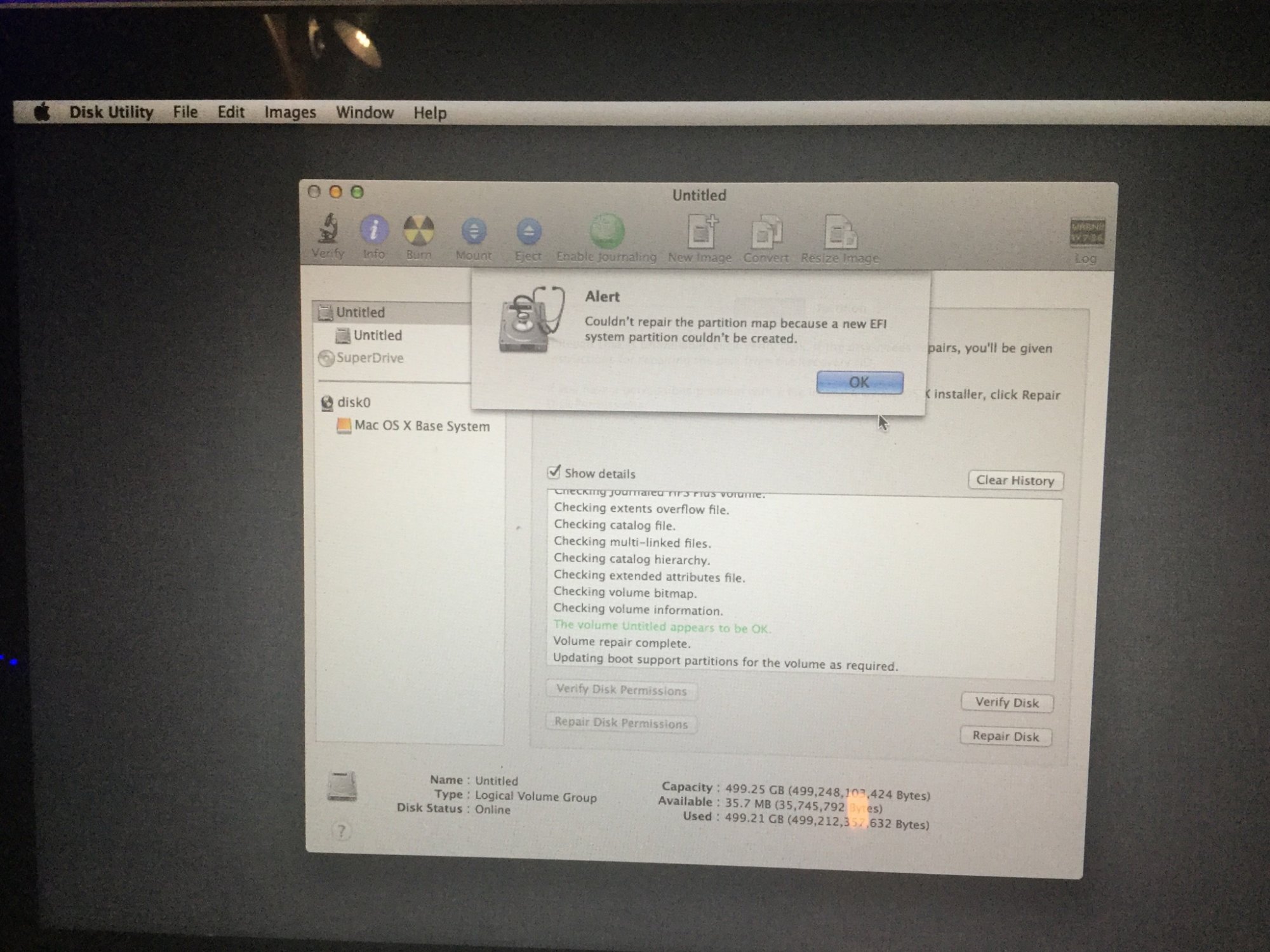1270x952 pixels.
Task: Open the Images menu
Action: (290, 112)
